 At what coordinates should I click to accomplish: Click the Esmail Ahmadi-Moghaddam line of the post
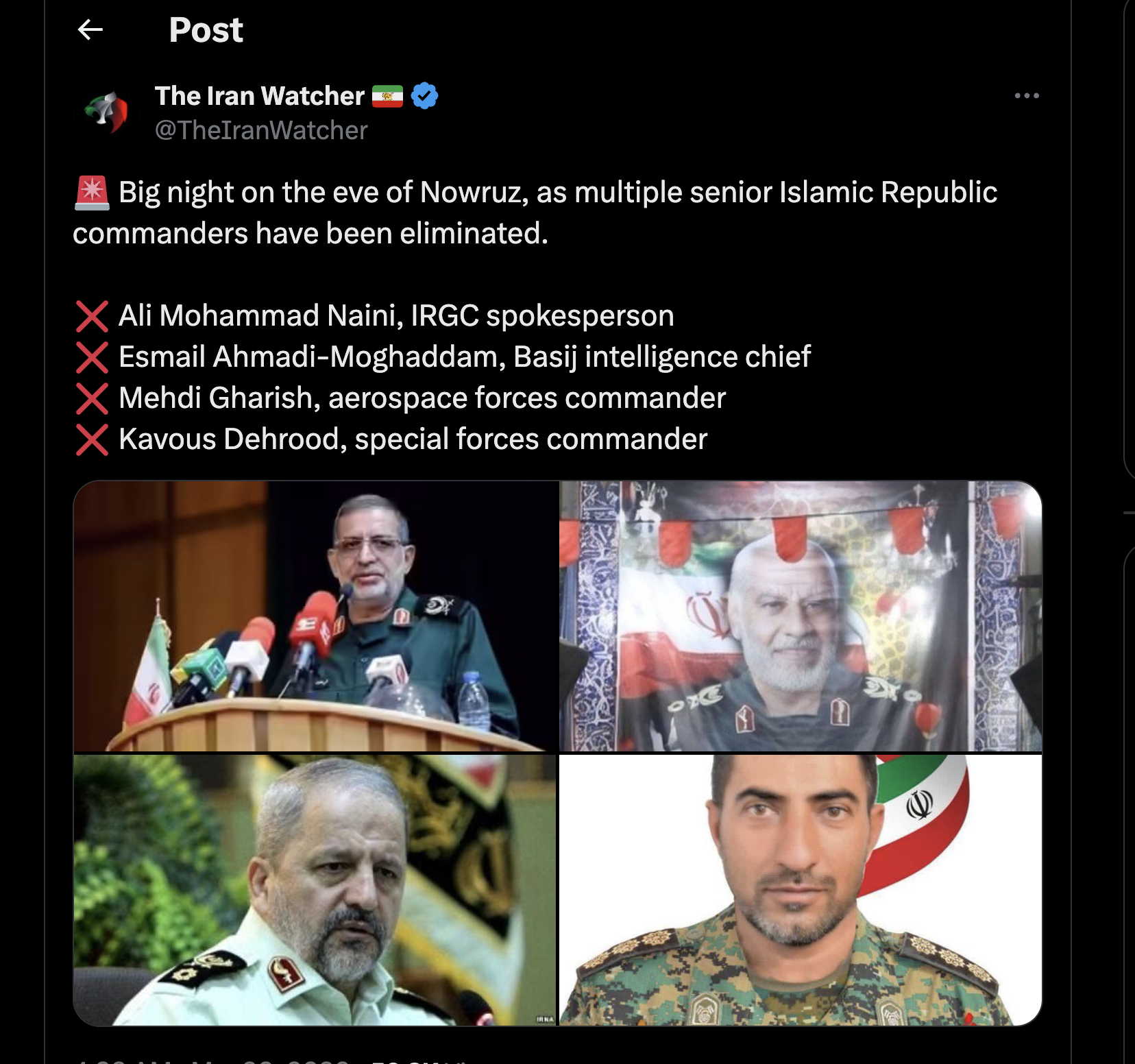tap(465, 357)
